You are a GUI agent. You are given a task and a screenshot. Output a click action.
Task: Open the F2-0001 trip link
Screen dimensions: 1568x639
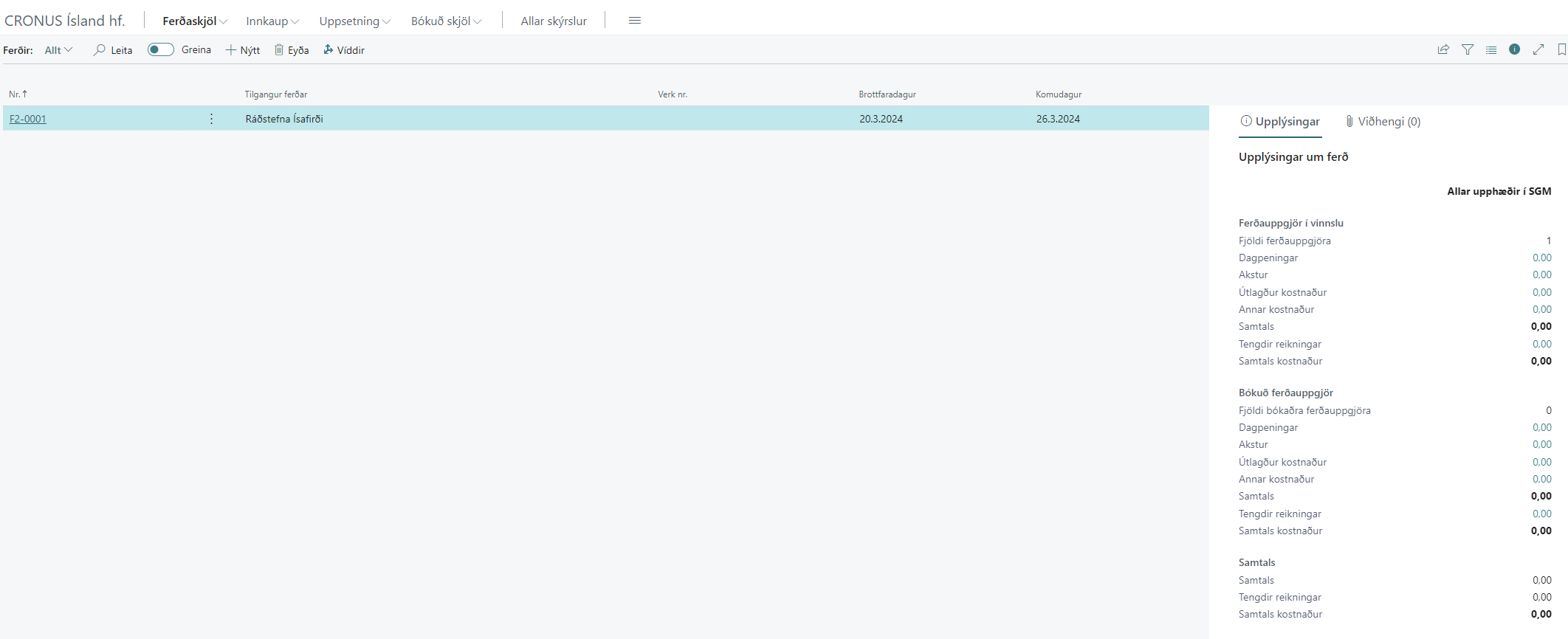(28, 119)
